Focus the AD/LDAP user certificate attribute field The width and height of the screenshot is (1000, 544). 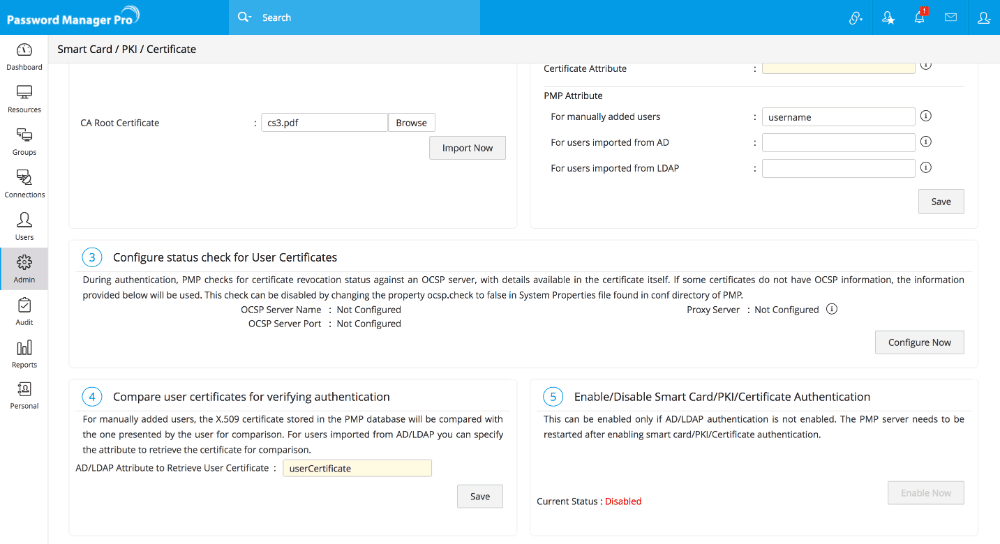point(355,468)
